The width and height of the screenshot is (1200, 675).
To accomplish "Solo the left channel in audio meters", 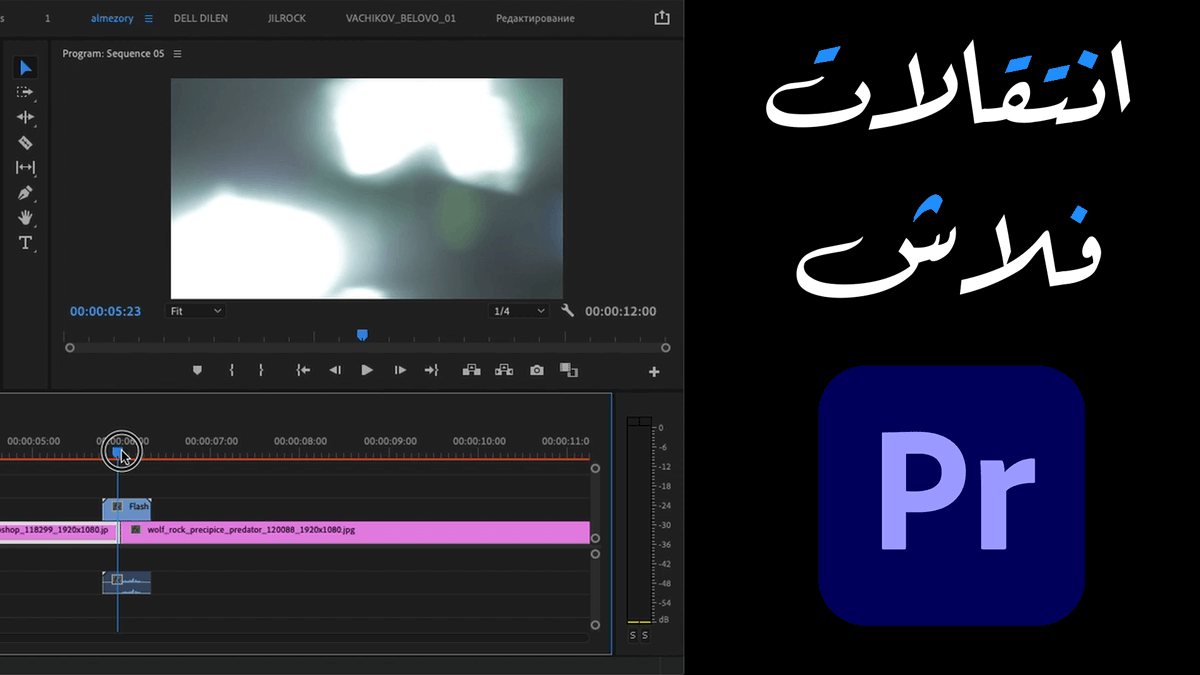I will (x=633, y=635).
